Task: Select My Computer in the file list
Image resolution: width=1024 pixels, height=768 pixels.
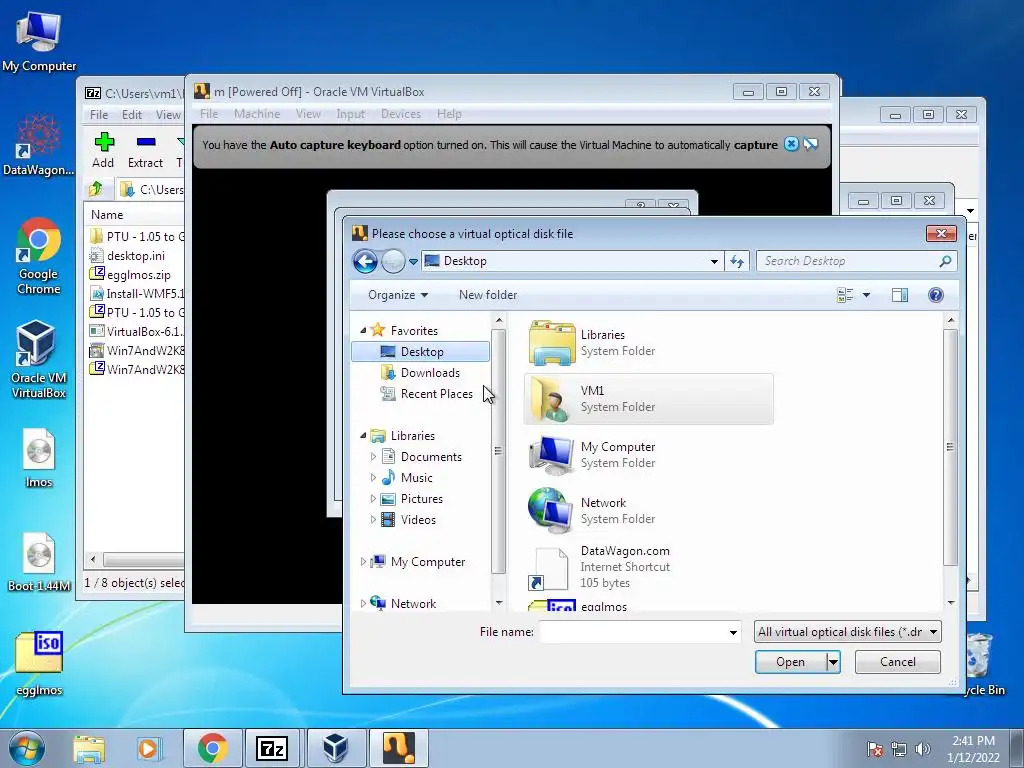Action: click(648, 455)
